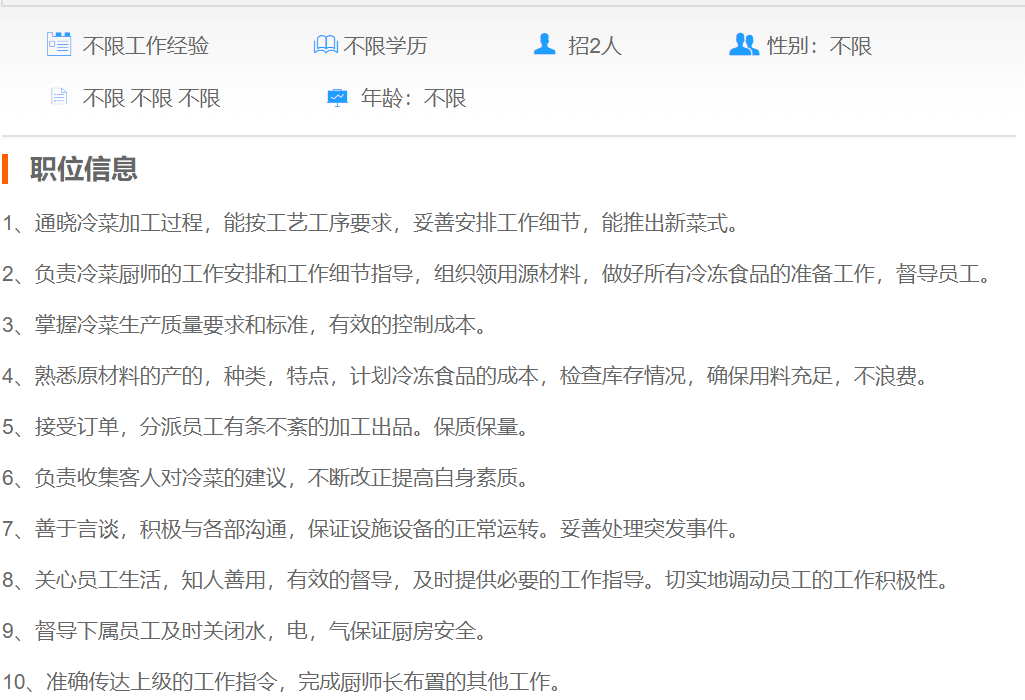This screenshot has height=700, width=1025.
Task: Click the two-person icon beside 性别:不限
Action: [744, 44]
